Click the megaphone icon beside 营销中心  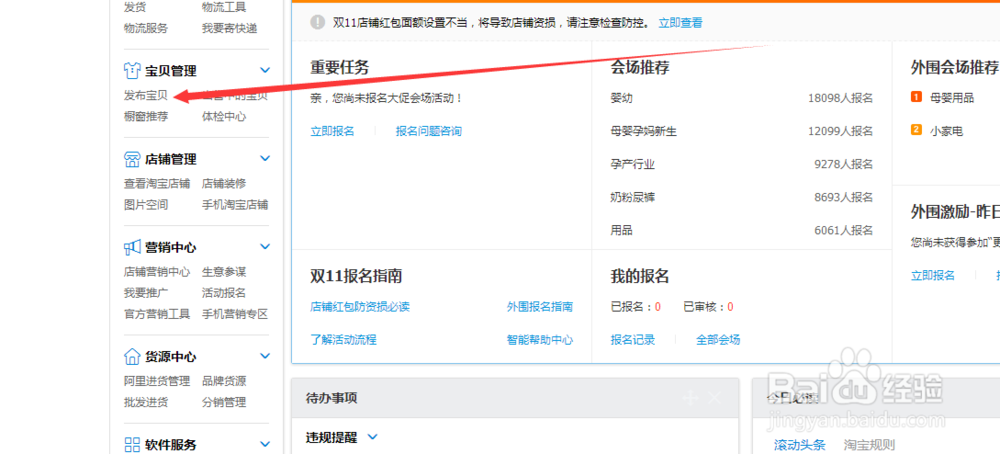coord(132,247)
